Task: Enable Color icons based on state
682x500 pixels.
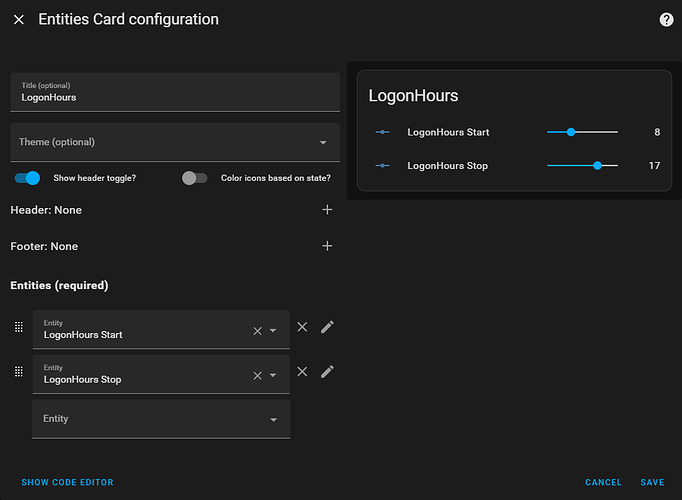Action: (194, 178)
